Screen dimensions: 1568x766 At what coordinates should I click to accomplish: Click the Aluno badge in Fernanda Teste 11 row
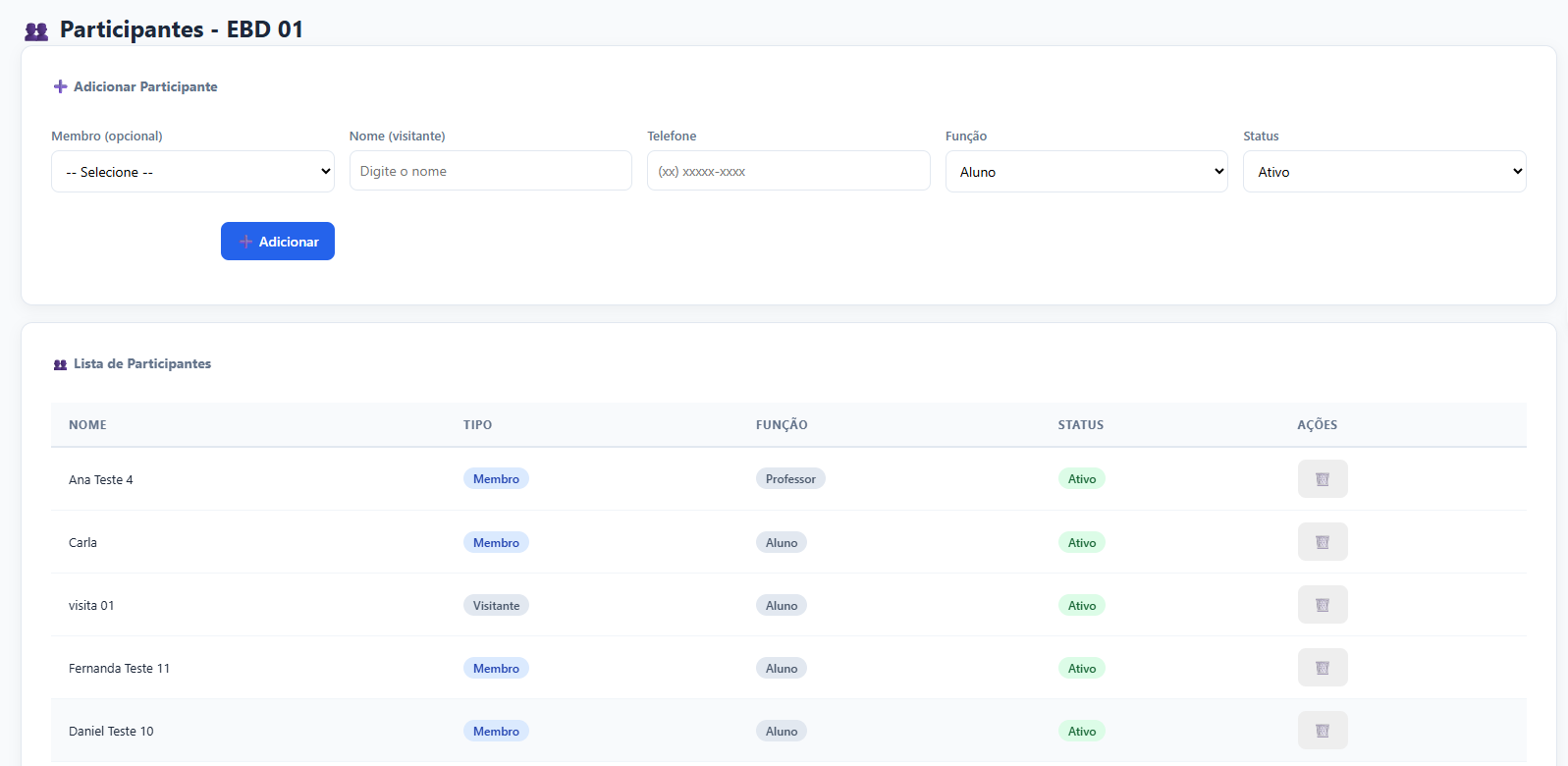[x=782, y=669]
